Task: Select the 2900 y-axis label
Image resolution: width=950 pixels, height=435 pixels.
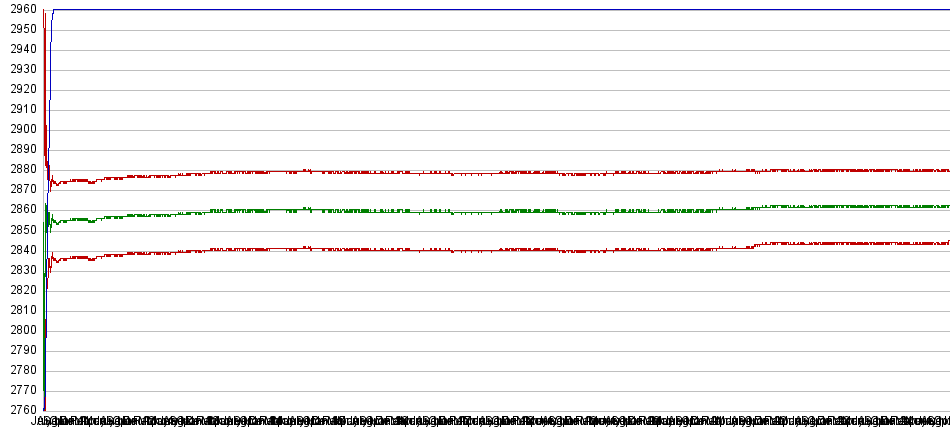Action: [20, 129]
